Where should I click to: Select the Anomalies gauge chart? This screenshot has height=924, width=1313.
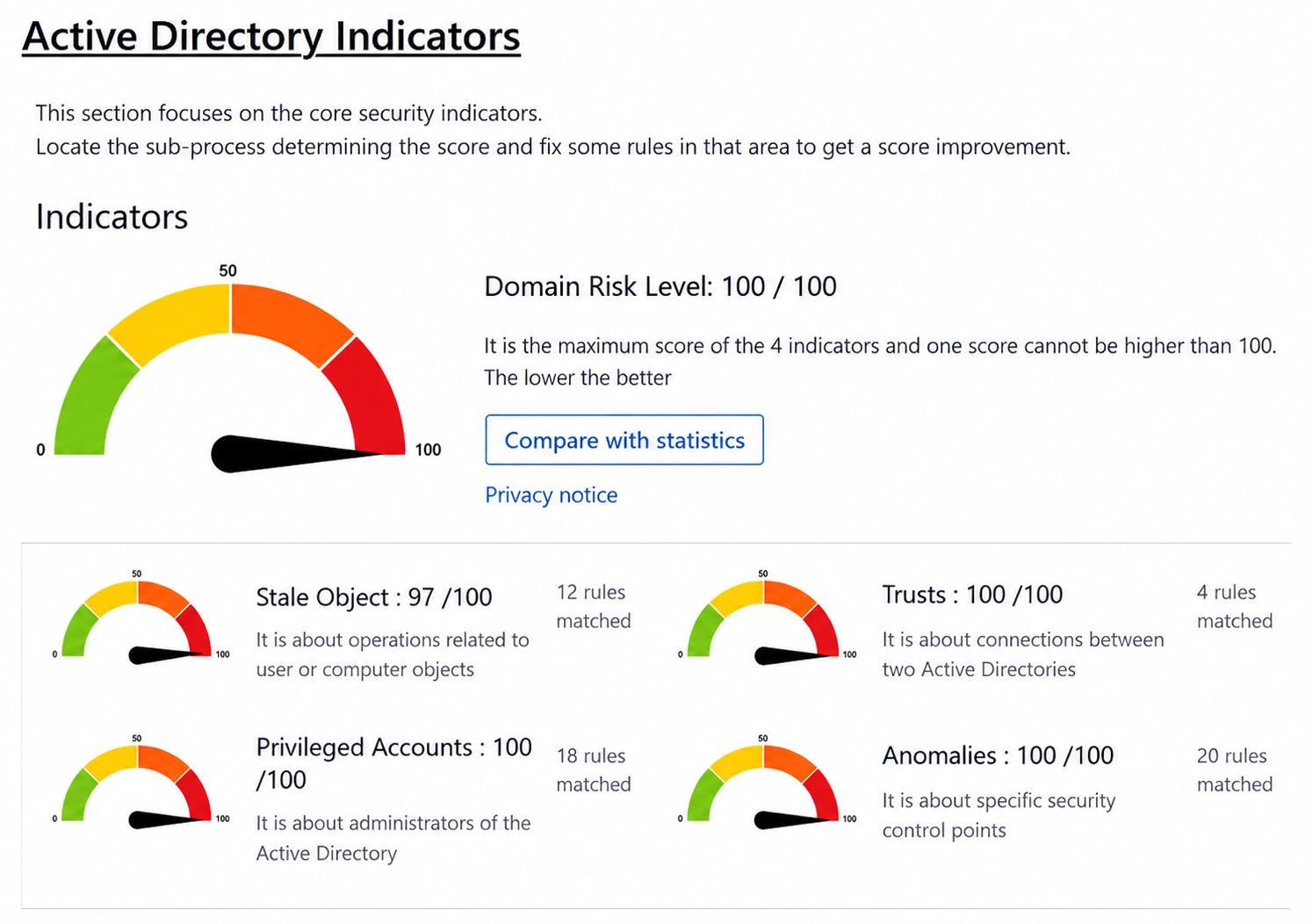(766, 782)
